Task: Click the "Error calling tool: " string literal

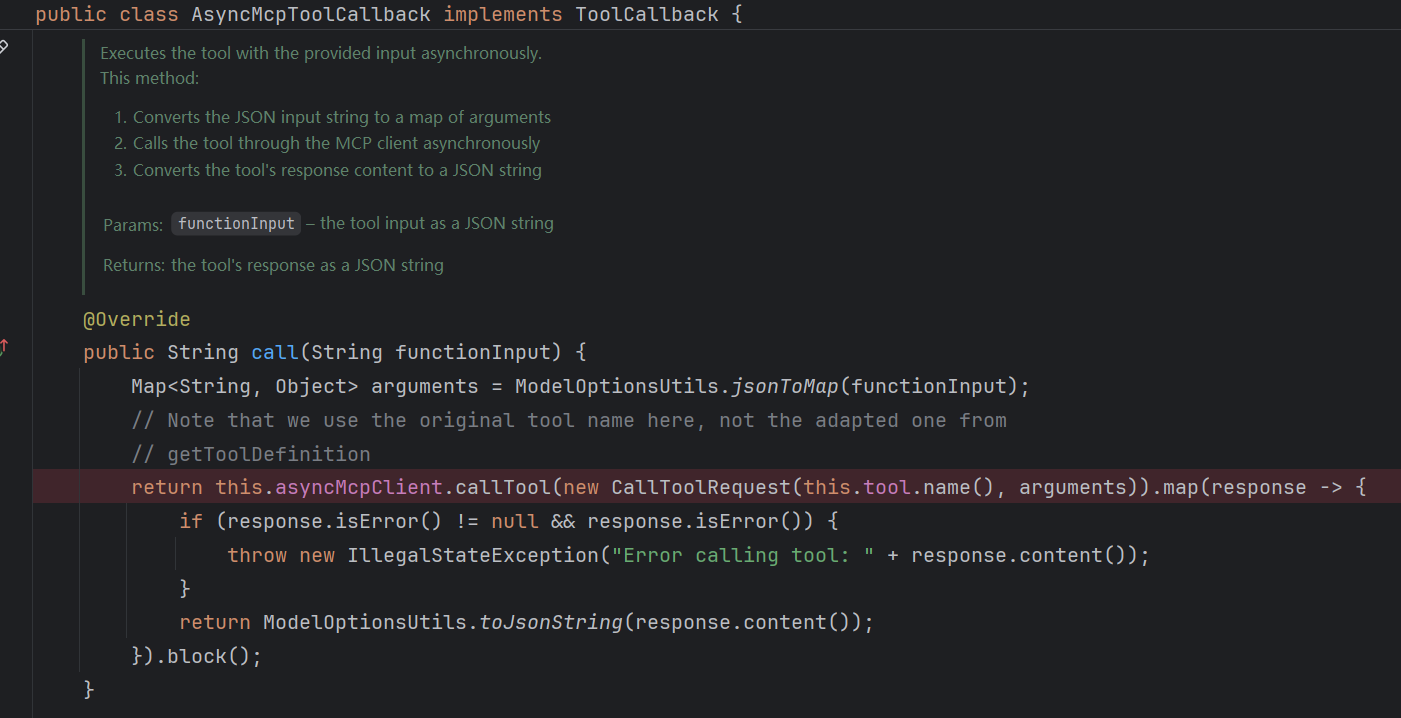Action: [x=743, y=556]
